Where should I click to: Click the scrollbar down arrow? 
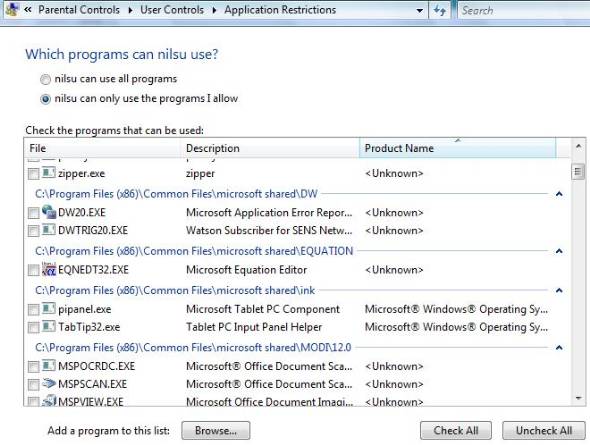click(578, 398)
